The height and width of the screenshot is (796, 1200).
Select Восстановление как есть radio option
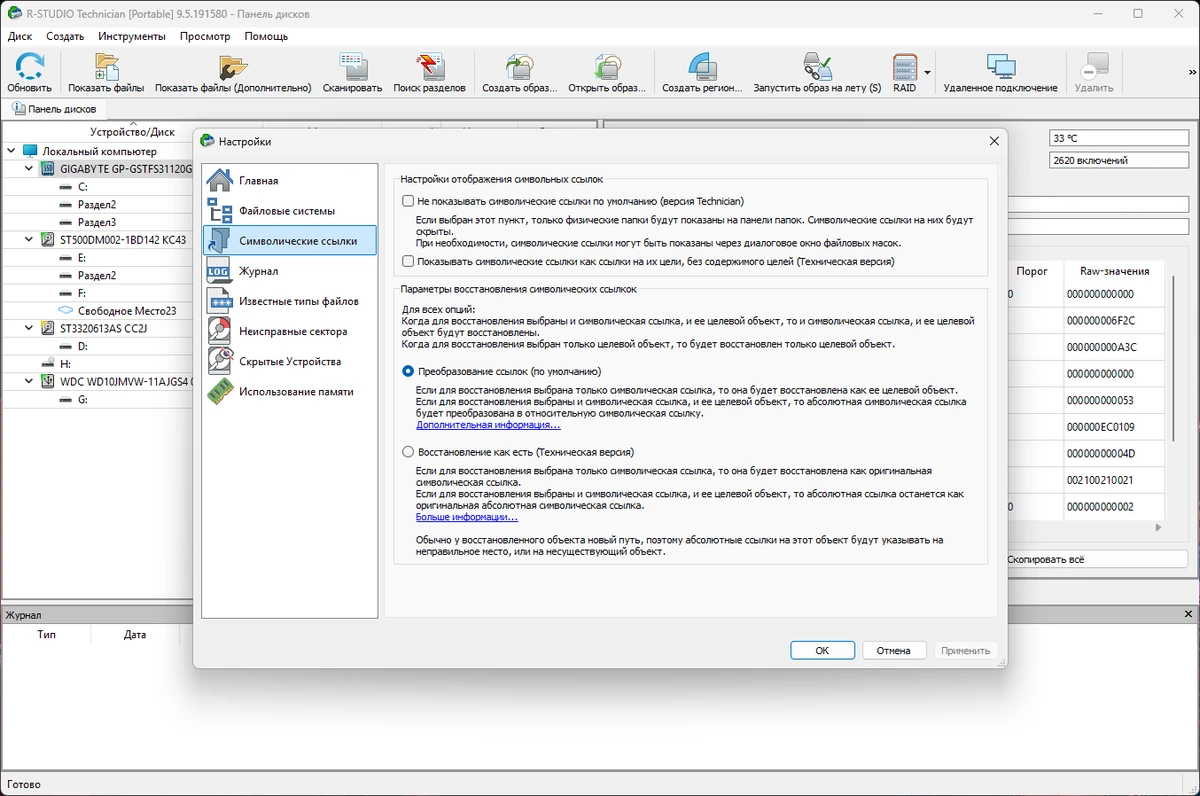coord(407,452)
